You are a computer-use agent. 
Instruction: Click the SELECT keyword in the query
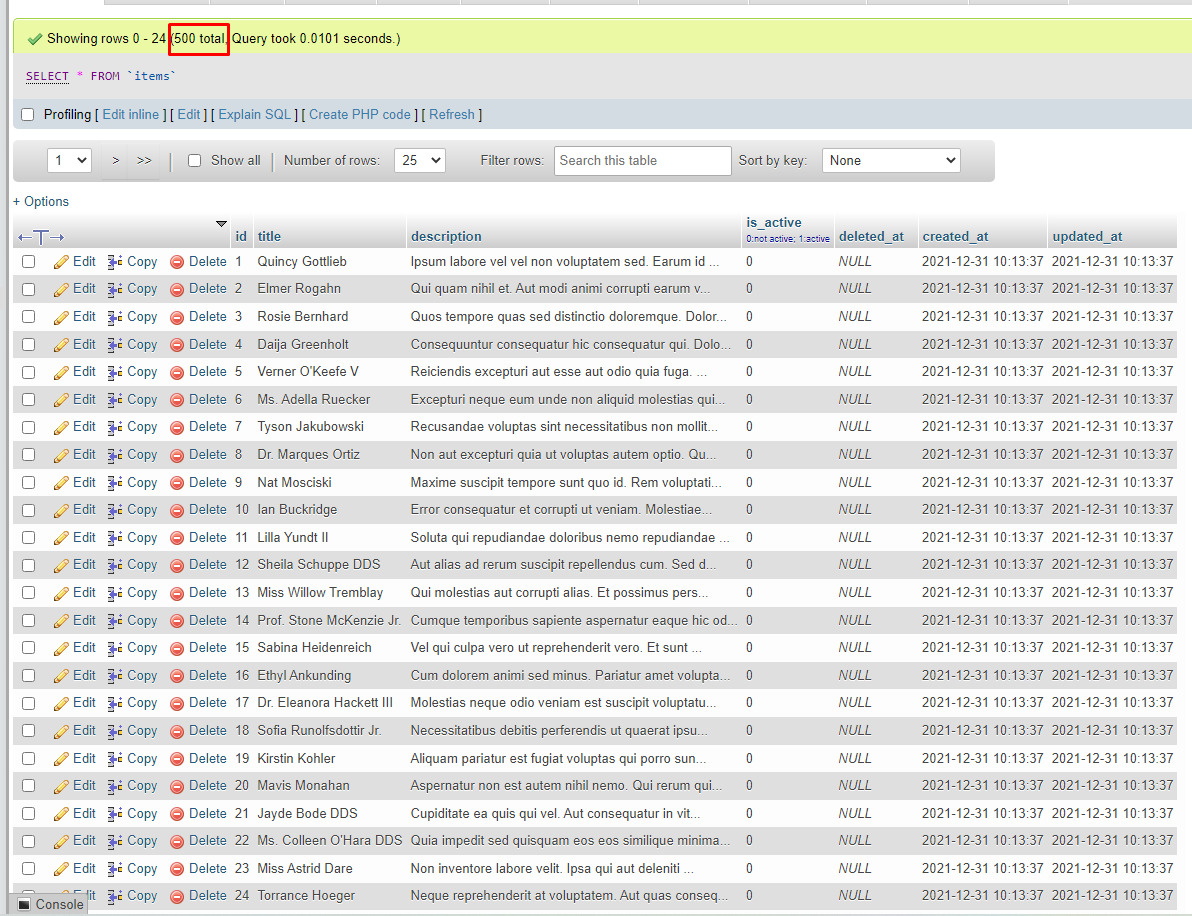tap(47, 76)
